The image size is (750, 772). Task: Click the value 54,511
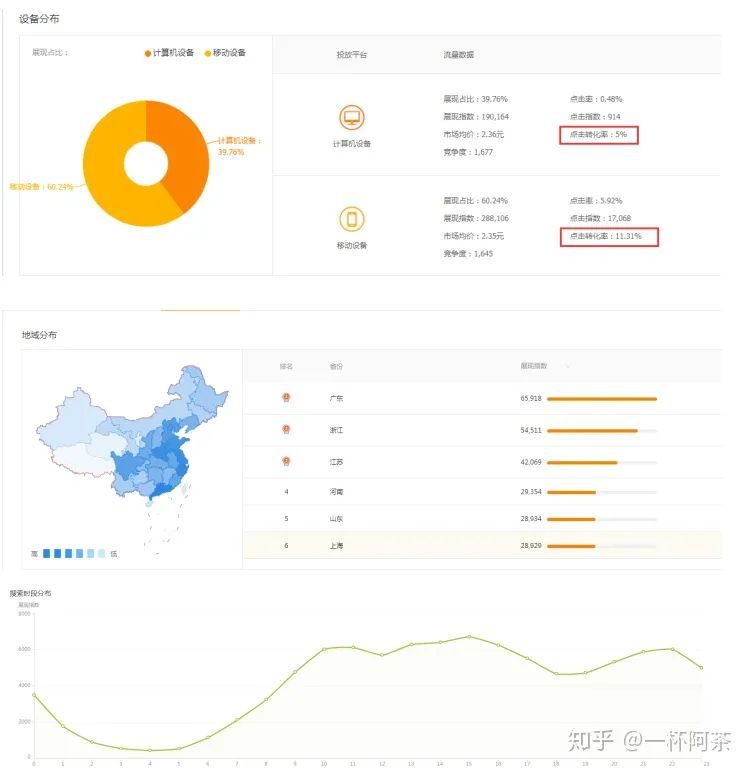531,430
